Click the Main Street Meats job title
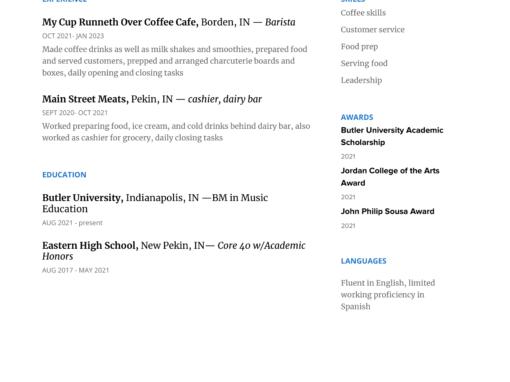This screenshot has width=510, height=382. point(152,99)
